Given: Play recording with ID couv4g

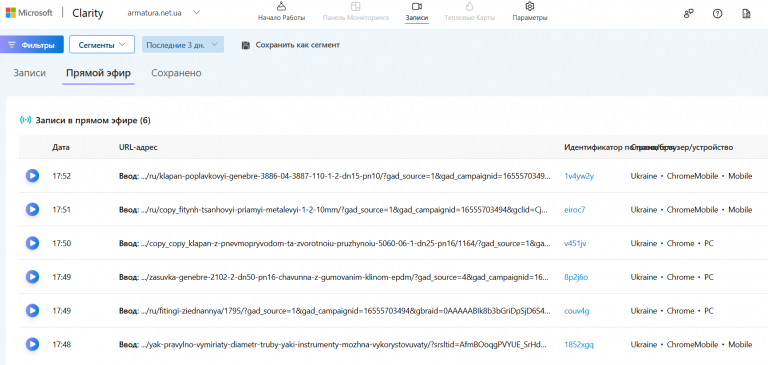Looking at the screenshot, I should (x=32, y=311).
